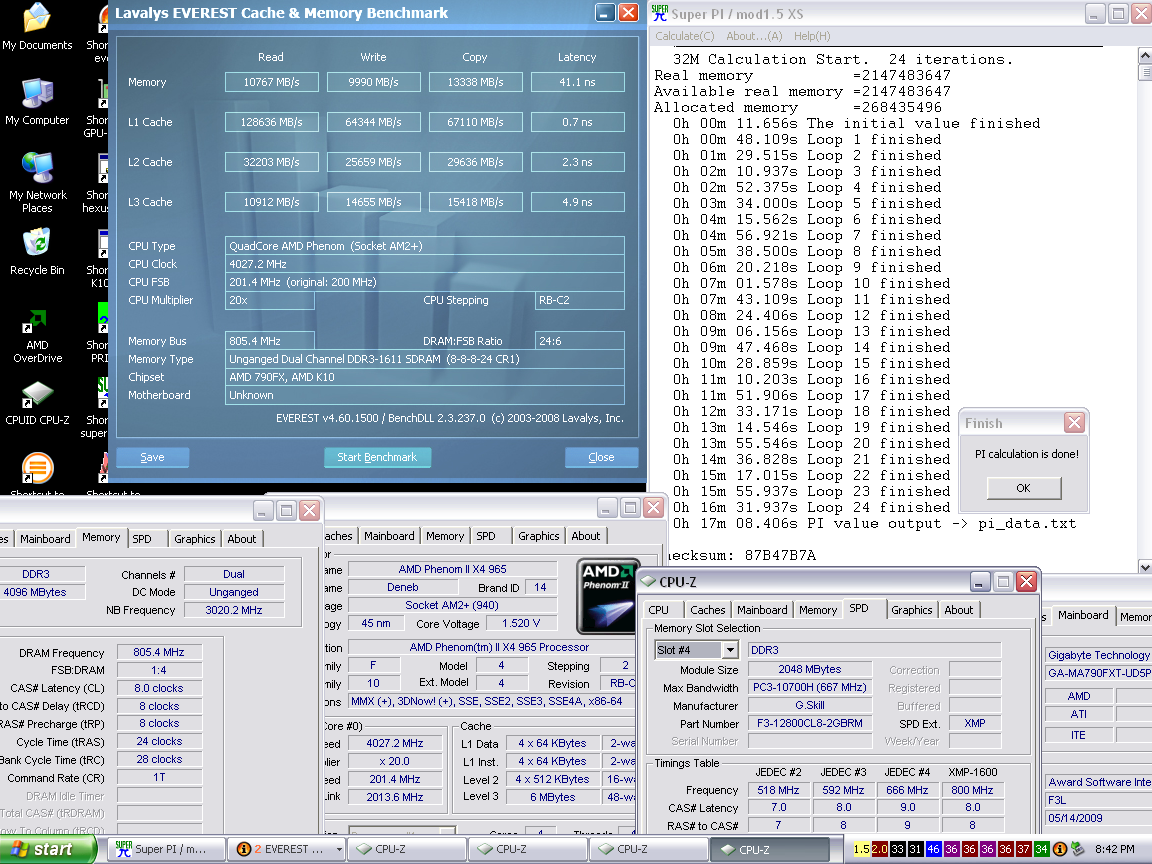
Task: Click the blue 46 temperature tray icon
Action: pos(933,849)
